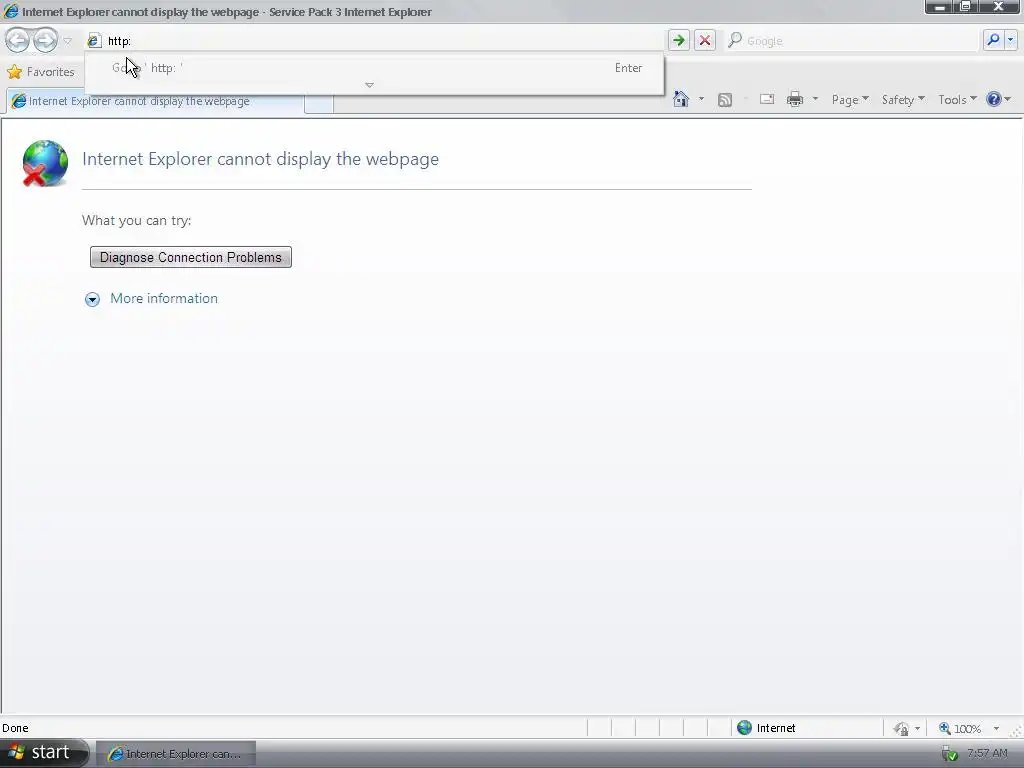Open Favorites with the star button
Image resolution: width=1024 pixels, height=768 pixels.
tap(40, 72)
